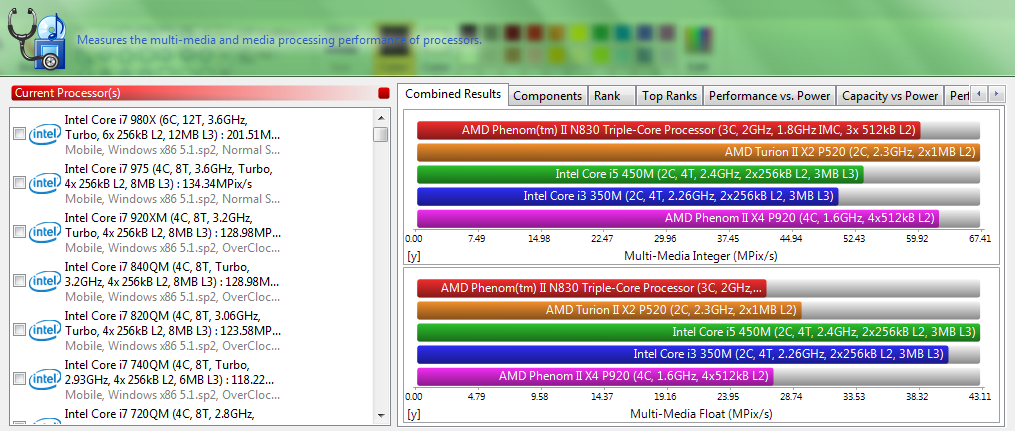Check the Intel Core i7 975 checkbox
Screen dimensions: 1015x431
point(19,183)
